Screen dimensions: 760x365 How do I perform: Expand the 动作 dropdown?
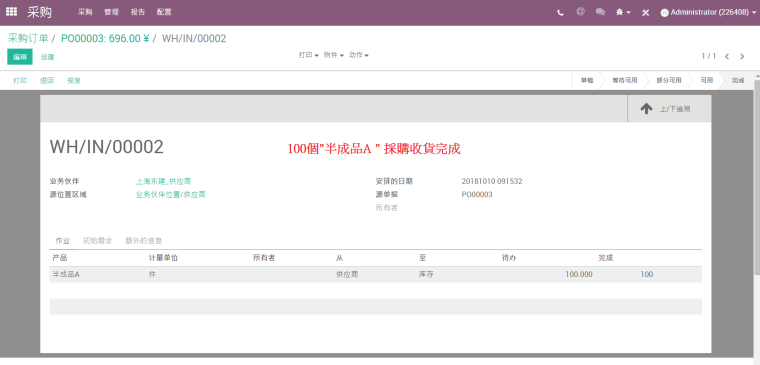pos(359,55)
